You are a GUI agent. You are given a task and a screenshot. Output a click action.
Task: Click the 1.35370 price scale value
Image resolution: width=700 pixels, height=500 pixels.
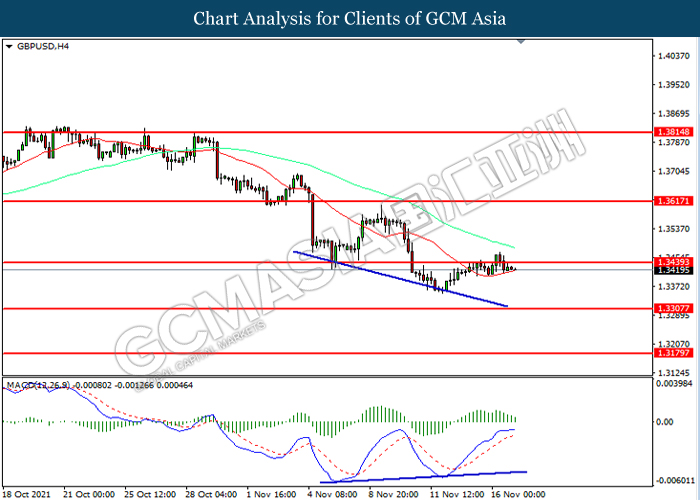coord(674,229)
